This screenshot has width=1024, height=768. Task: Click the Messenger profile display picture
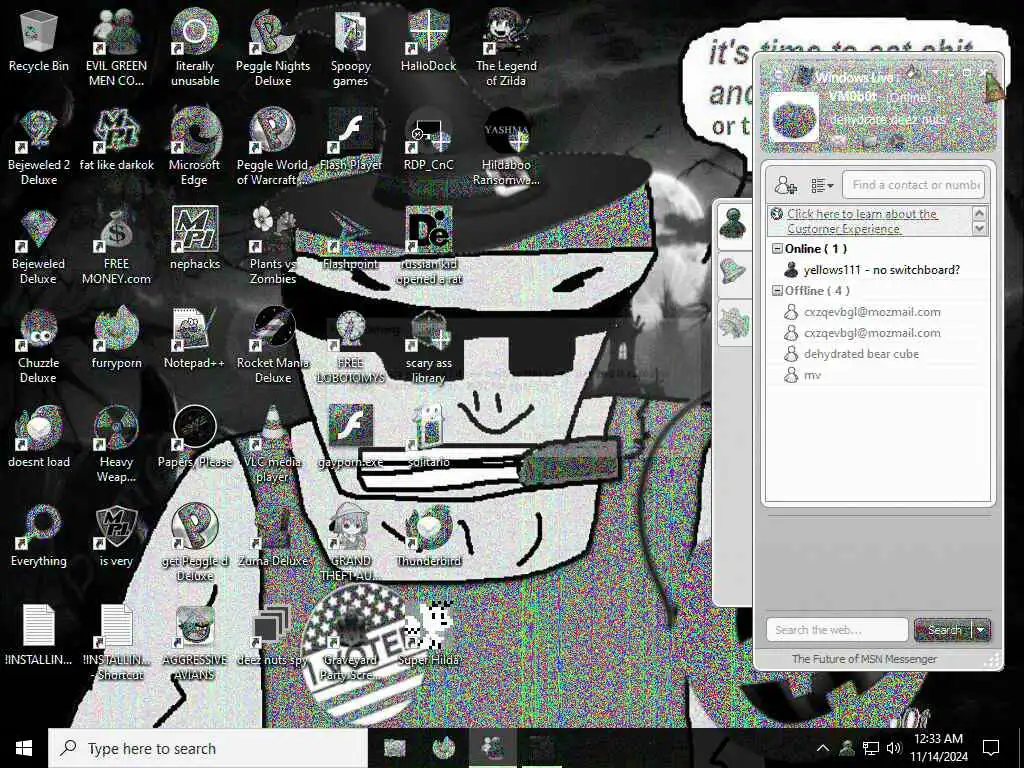pyautogui.click(x=793, y=118)
